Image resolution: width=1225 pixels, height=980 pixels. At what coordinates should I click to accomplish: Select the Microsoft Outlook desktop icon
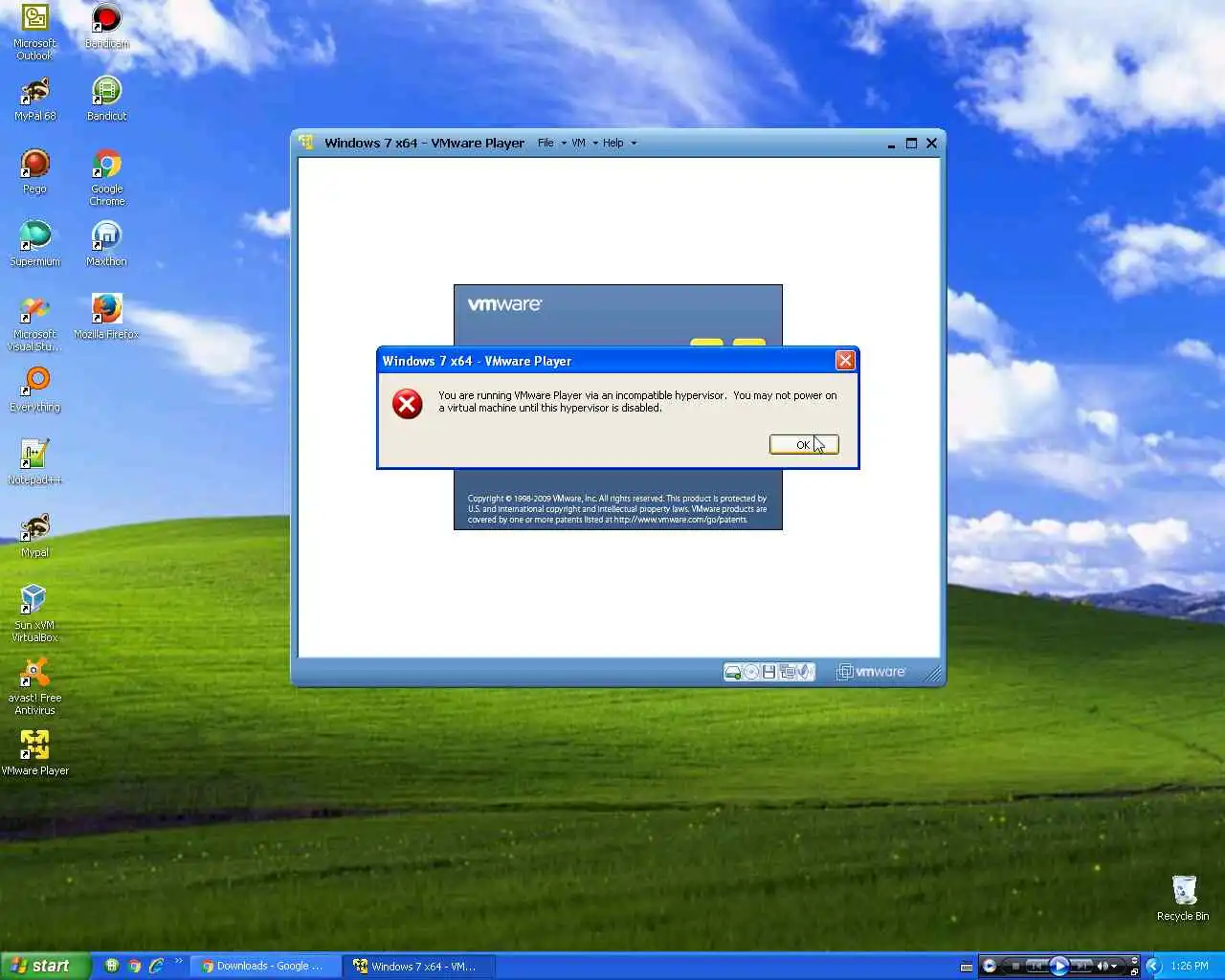pos(35,31)
